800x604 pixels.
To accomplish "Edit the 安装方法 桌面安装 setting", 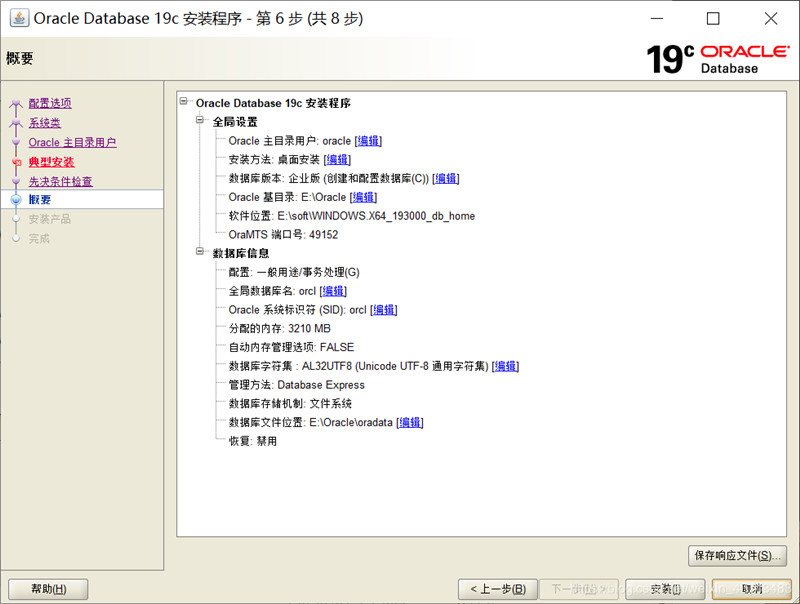I will click(337, 160).
